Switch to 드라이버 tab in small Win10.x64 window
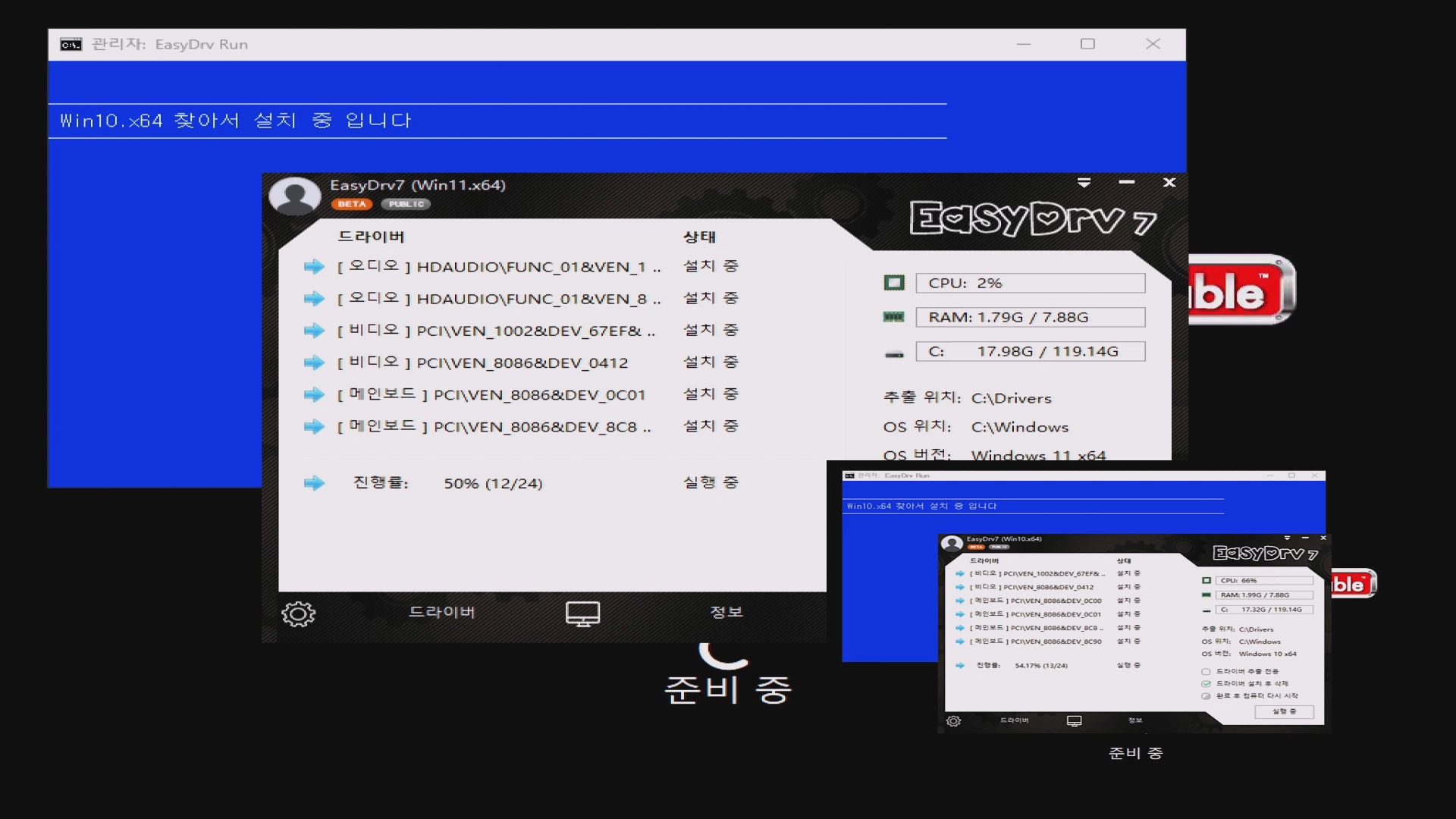The height and width of the screenshot is (819, 1456). 1014,720
